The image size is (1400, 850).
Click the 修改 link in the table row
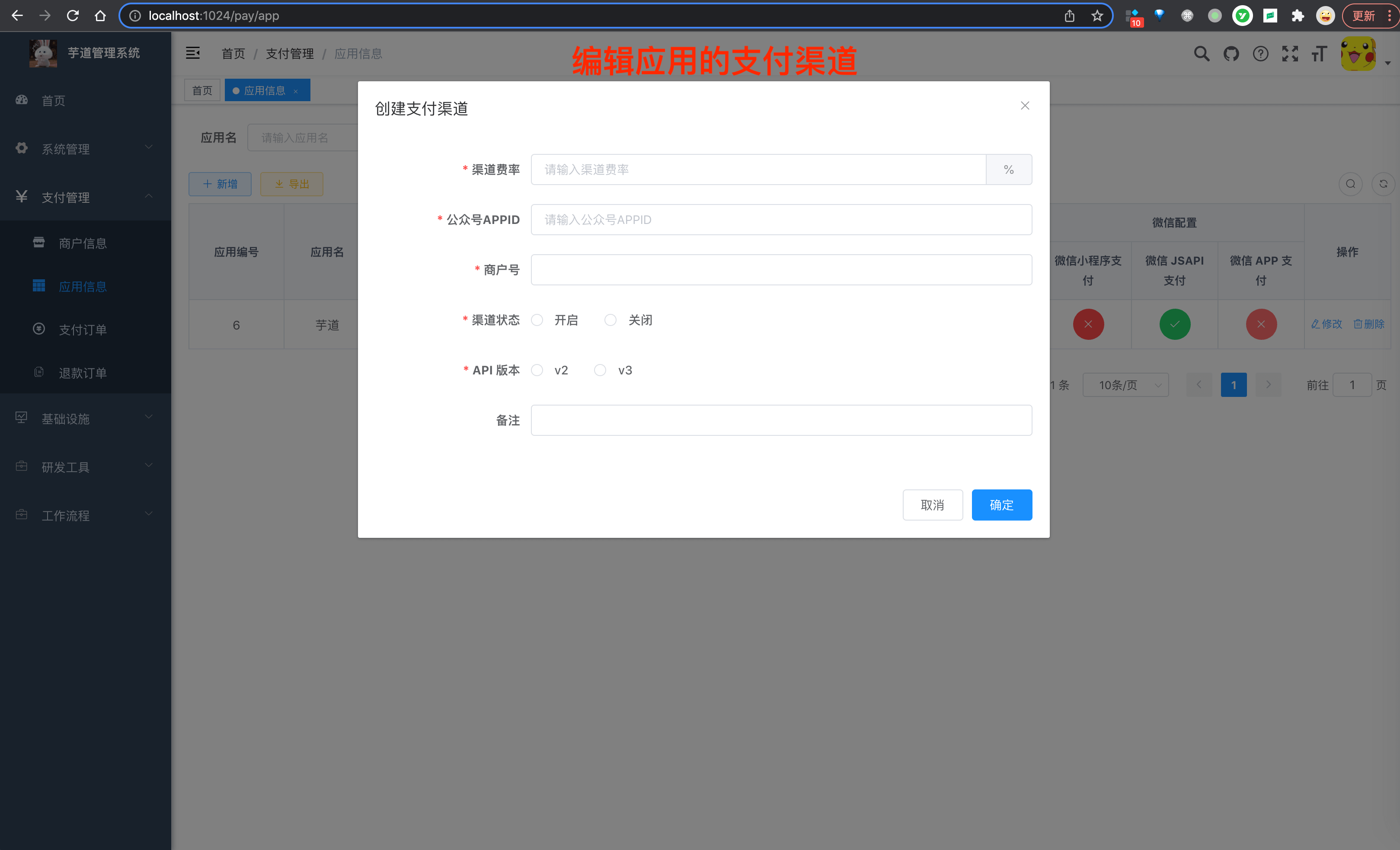click(x=1326, y=324)
